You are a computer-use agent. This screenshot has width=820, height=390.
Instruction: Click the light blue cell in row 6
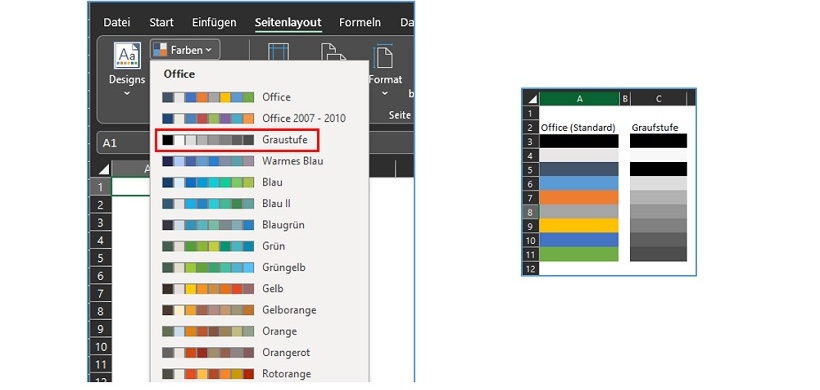click(x=579, y=183)
